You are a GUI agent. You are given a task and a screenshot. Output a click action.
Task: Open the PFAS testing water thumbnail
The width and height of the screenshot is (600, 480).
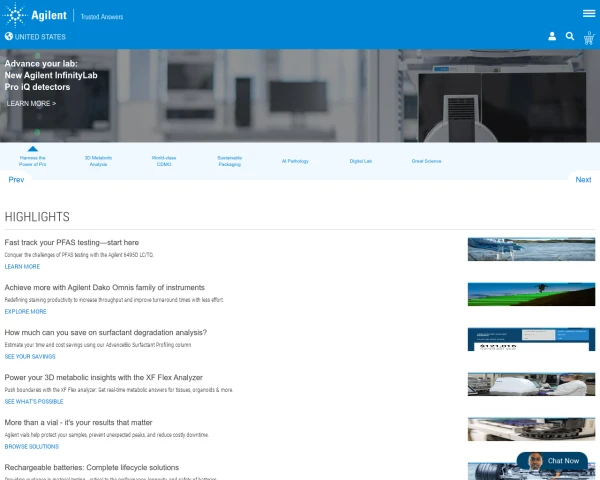tap(531, 249)
